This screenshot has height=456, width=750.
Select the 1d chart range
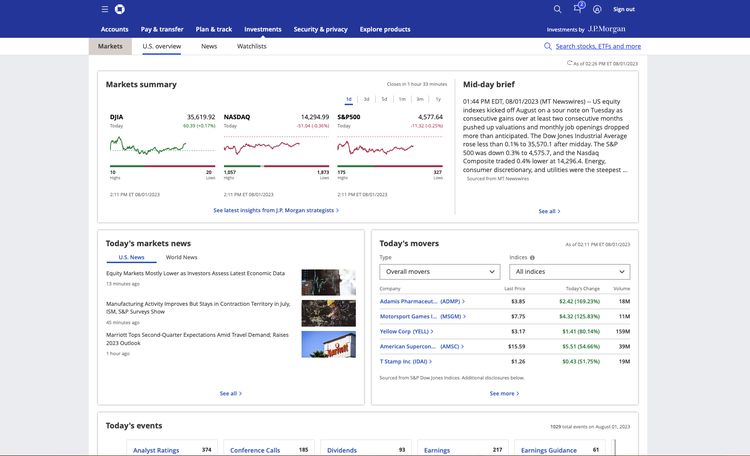click(x=349, y=99)
